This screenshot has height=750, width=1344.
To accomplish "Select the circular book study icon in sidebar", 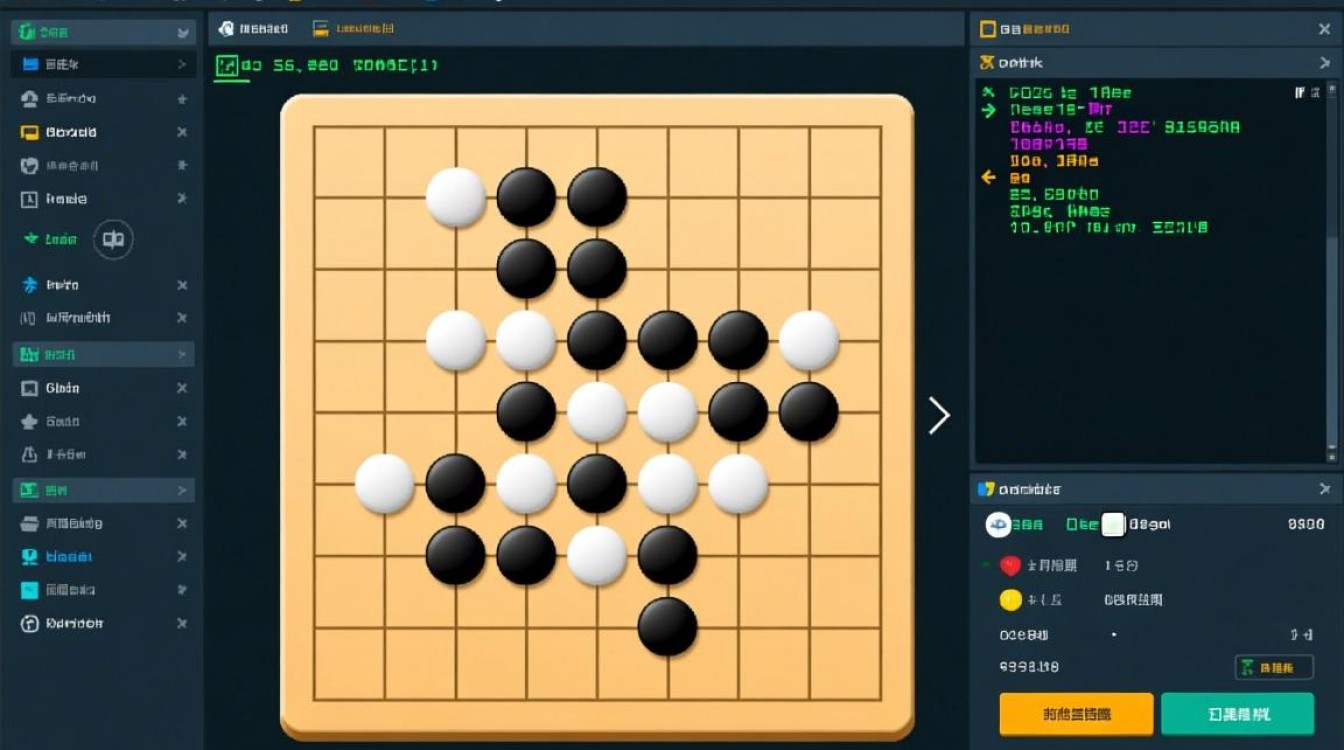I will click(113, 238).
